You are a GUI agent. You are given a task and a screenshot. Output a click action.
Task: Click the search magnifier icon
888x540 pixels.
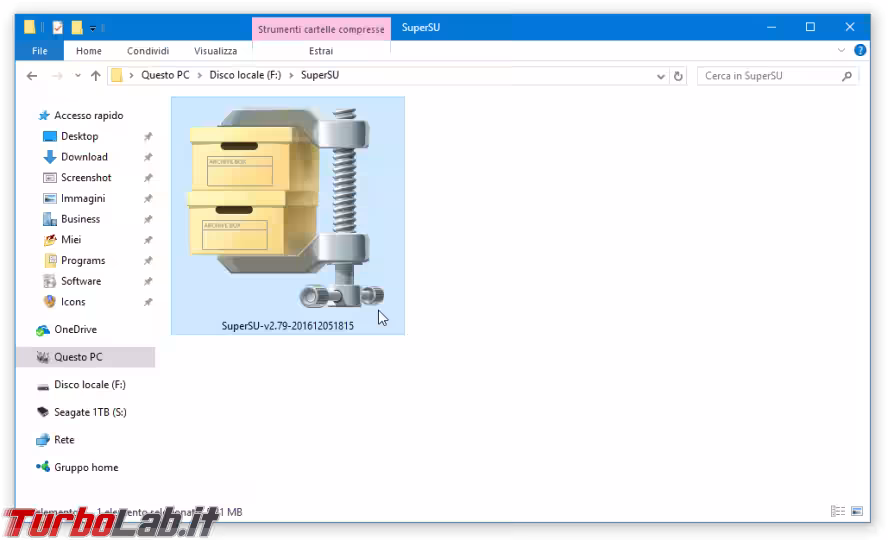(x=847, y=76)
